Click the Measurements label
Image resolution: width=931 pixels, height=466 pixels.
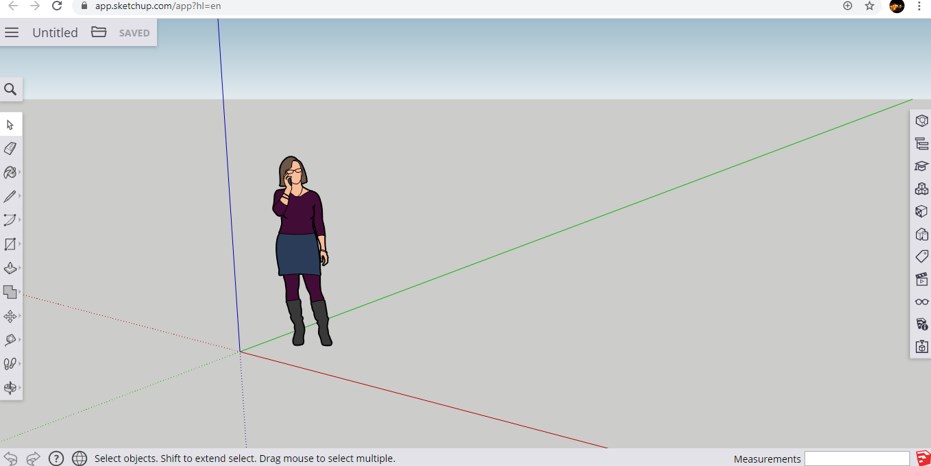(x=767, y=459)
